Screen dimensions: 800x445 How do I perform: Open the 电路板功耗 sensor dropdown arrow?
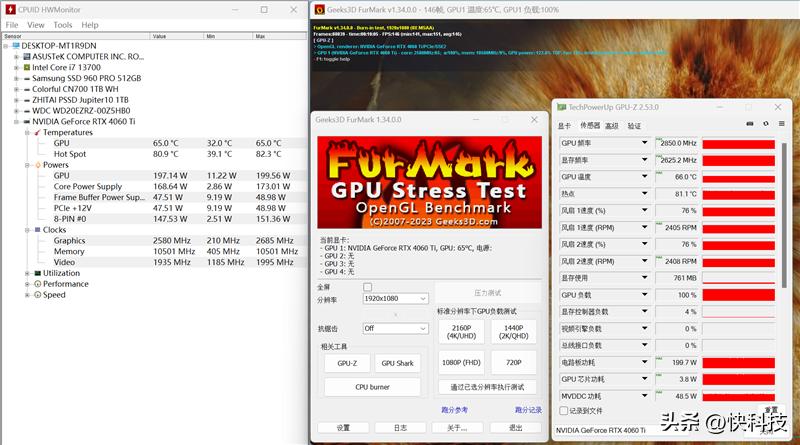tap(644, 362)
